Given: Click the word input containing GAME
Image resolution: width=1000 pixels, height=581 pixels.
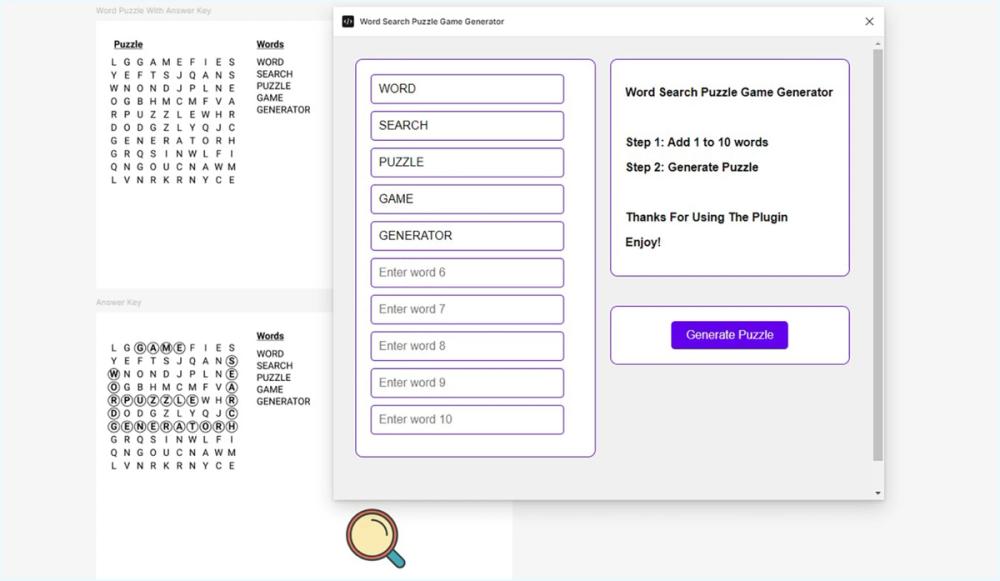Looking at the screenshot, I should (x=466, y=198).
